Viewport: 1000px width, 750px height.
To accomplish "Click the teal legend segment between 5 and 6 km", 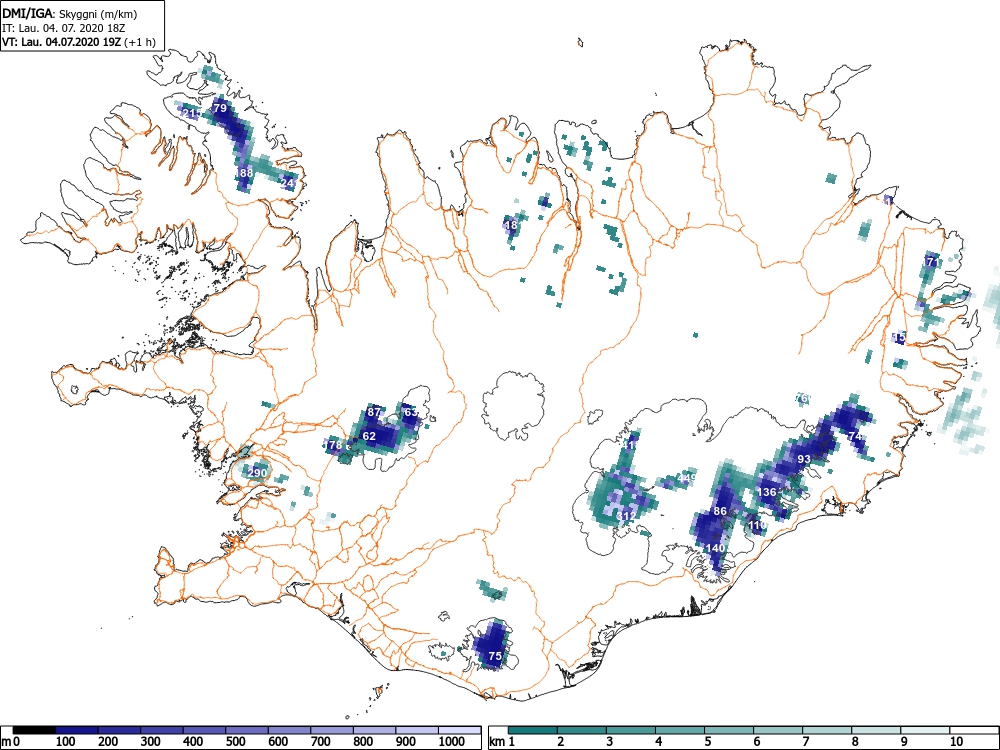I will (x=729, y=730).
